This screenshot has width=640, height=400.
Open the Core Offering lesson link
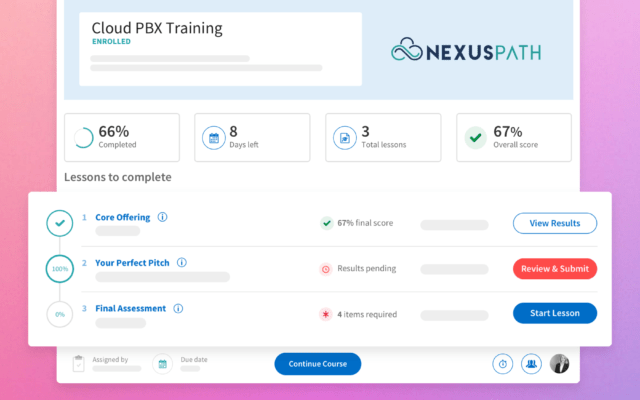click(122, 217)
